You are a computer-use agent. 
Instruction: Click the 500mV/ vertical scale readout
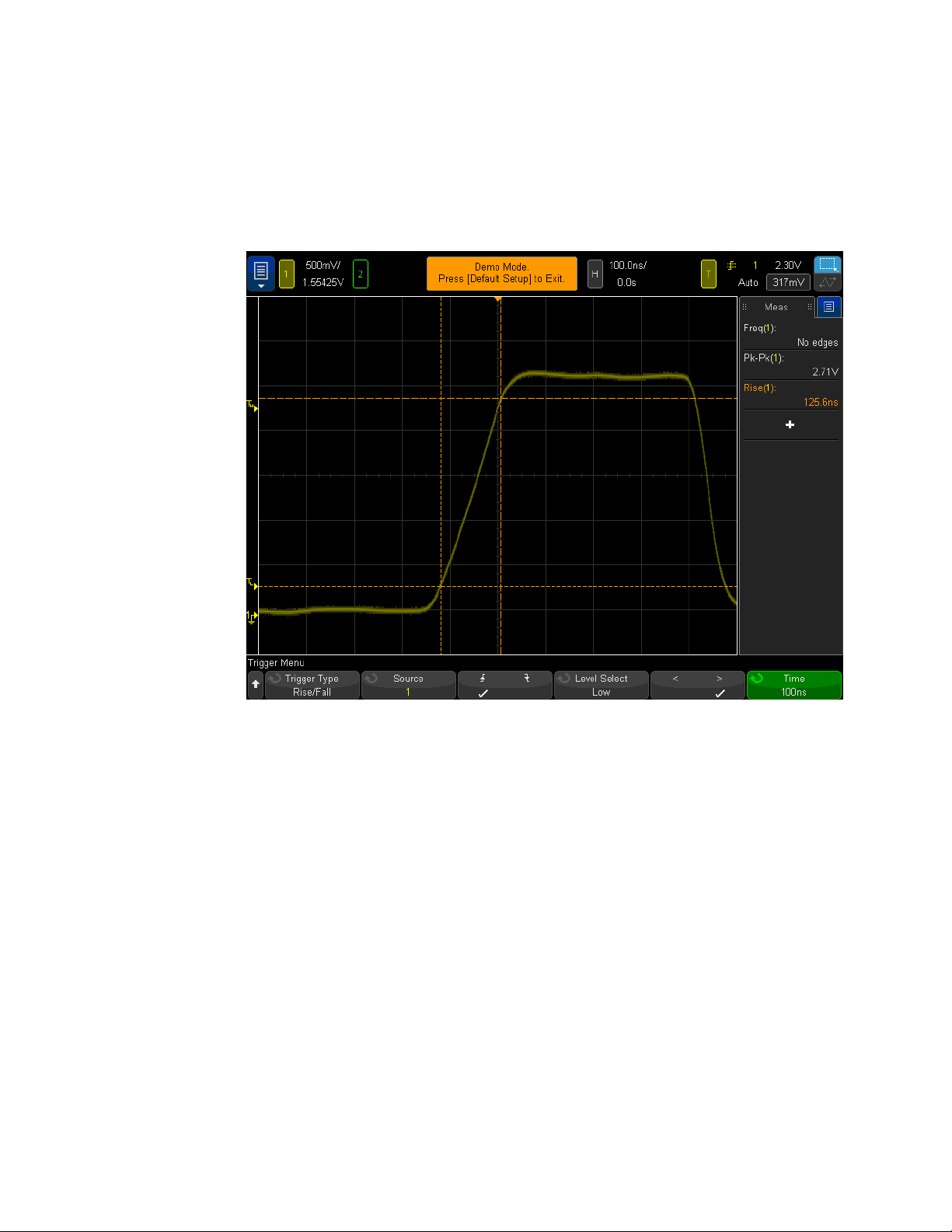(x=323, y=265)
